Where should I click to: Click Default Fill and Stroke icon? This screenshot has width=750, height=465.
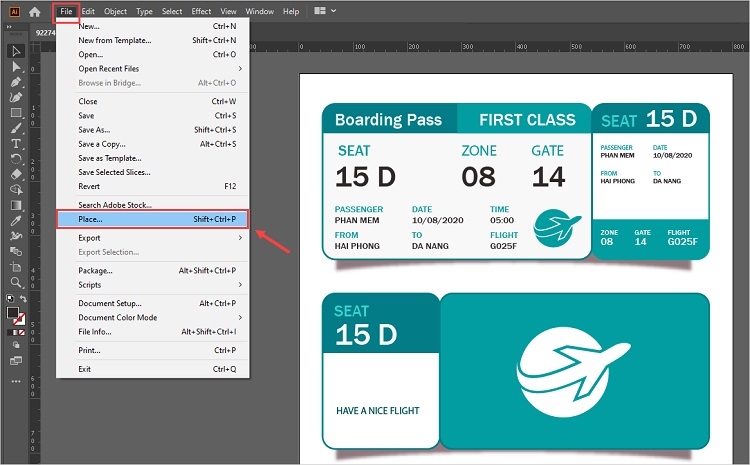tap(10, 299)
